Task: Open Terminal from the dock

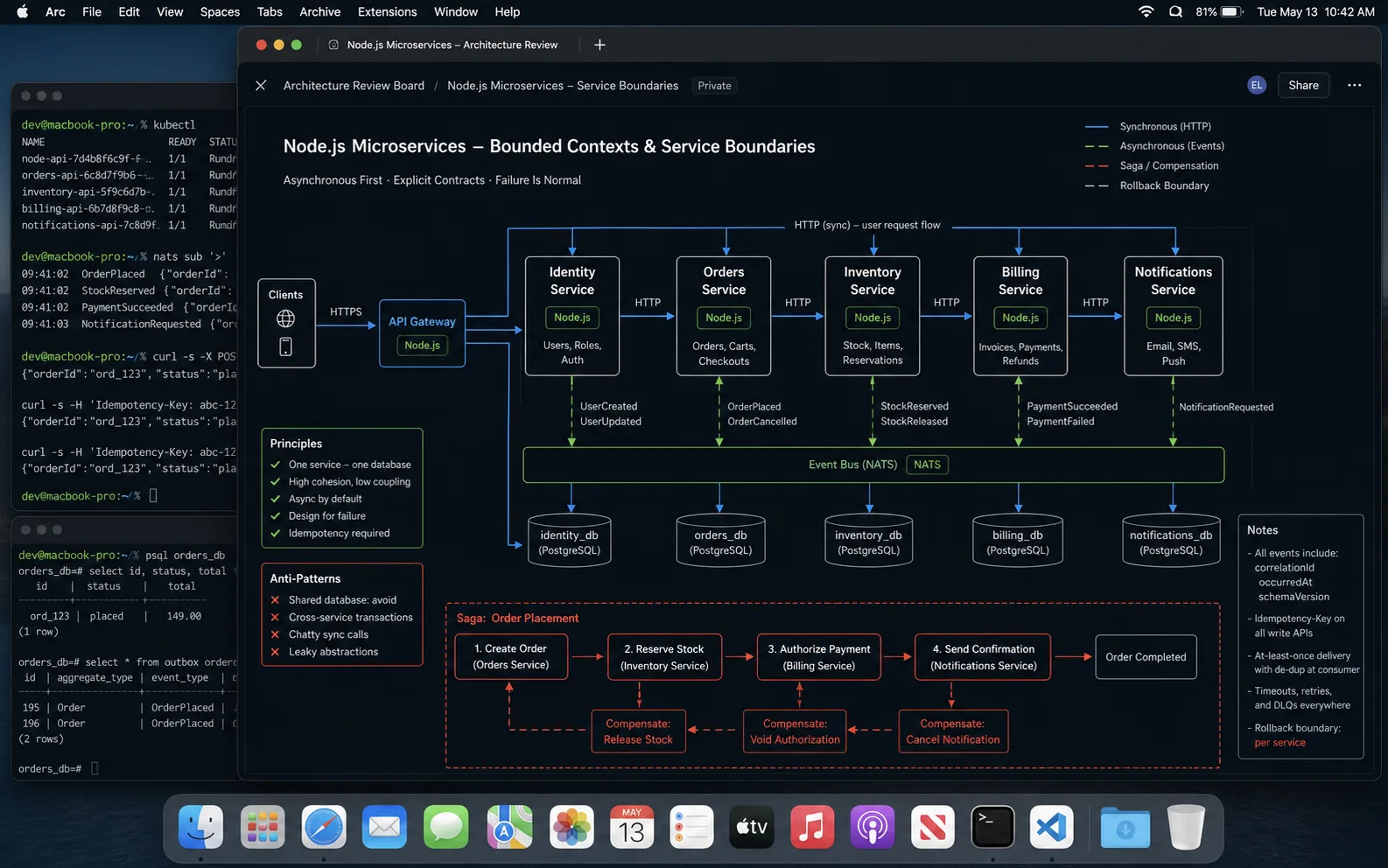Action: point(992,827)
